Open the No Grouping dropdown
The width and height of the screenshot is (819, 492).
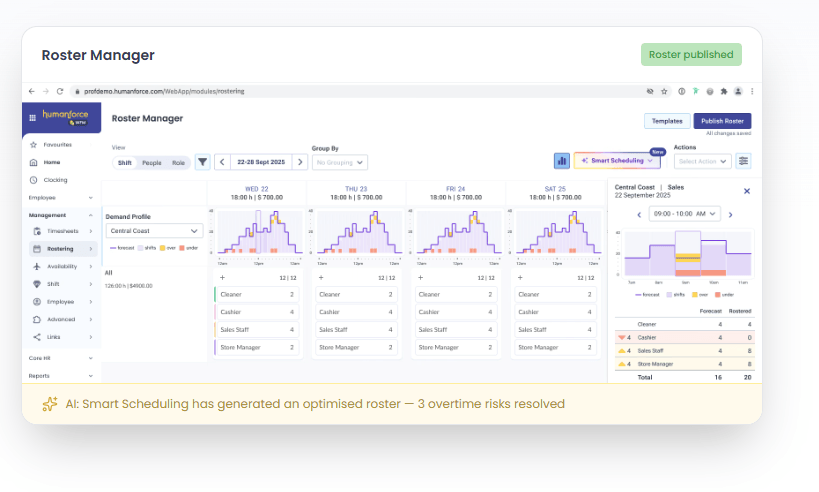[340, 162]
